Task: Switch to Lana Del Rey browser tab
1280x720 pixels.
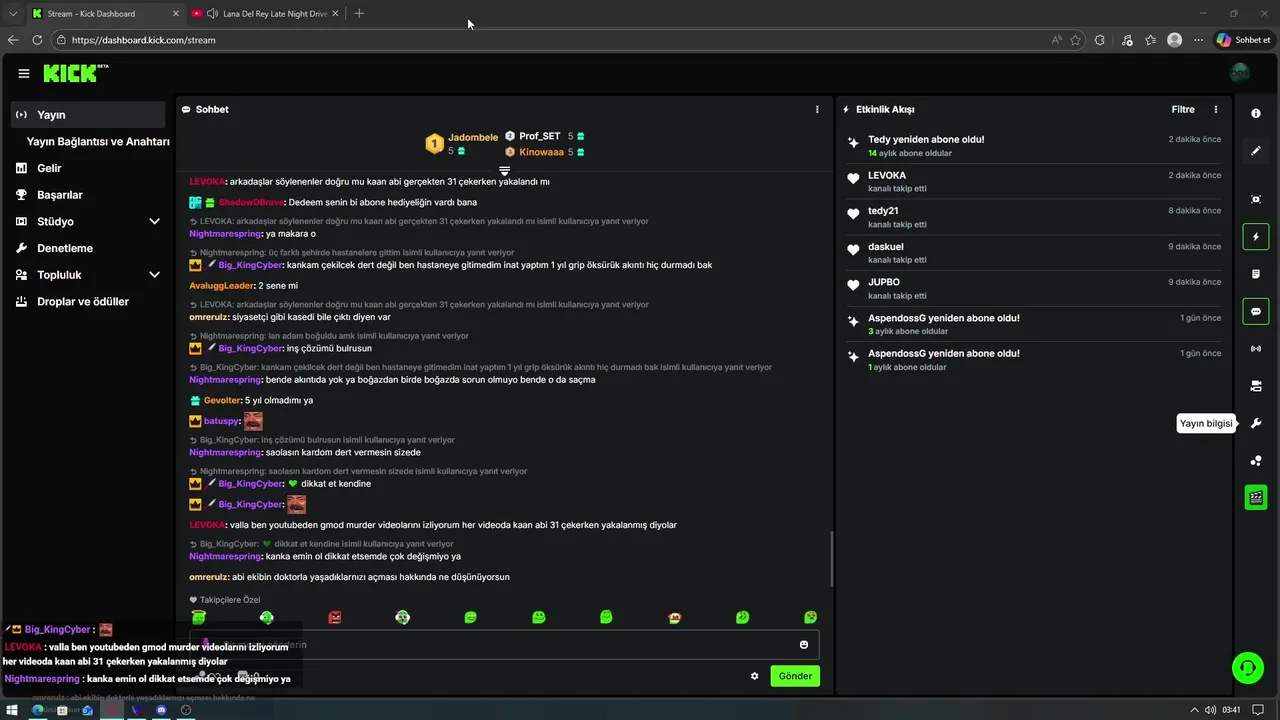Action: pos(265,14)
